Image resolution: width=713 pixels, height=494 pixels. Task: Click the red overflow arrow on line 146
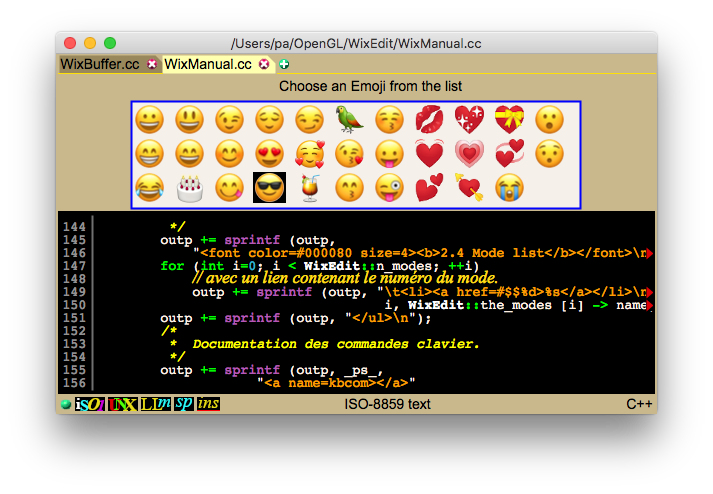pos(650,253)
